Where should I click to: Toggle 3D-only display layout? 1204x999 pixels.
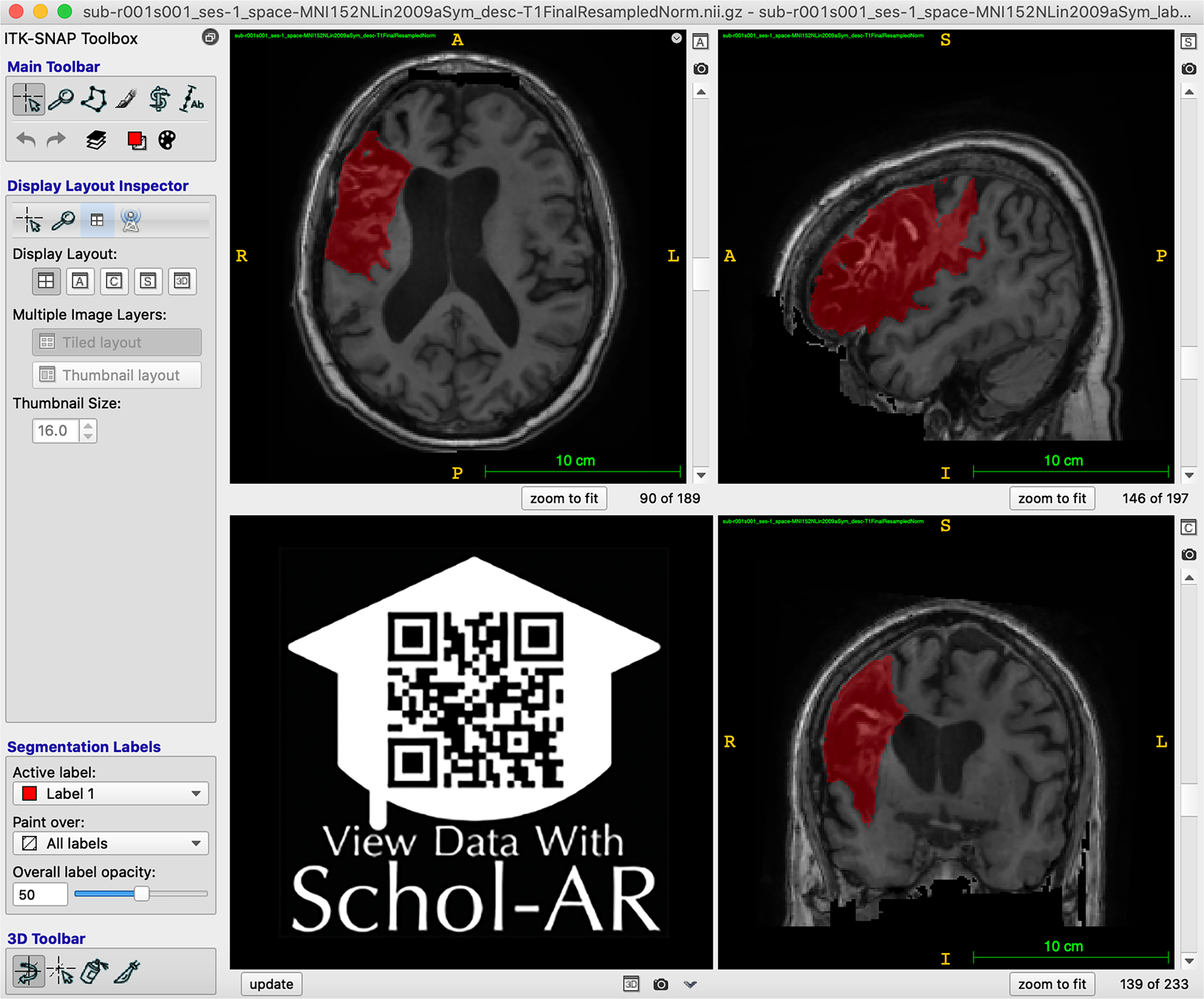pyautogui.click(x=182, y=281)
